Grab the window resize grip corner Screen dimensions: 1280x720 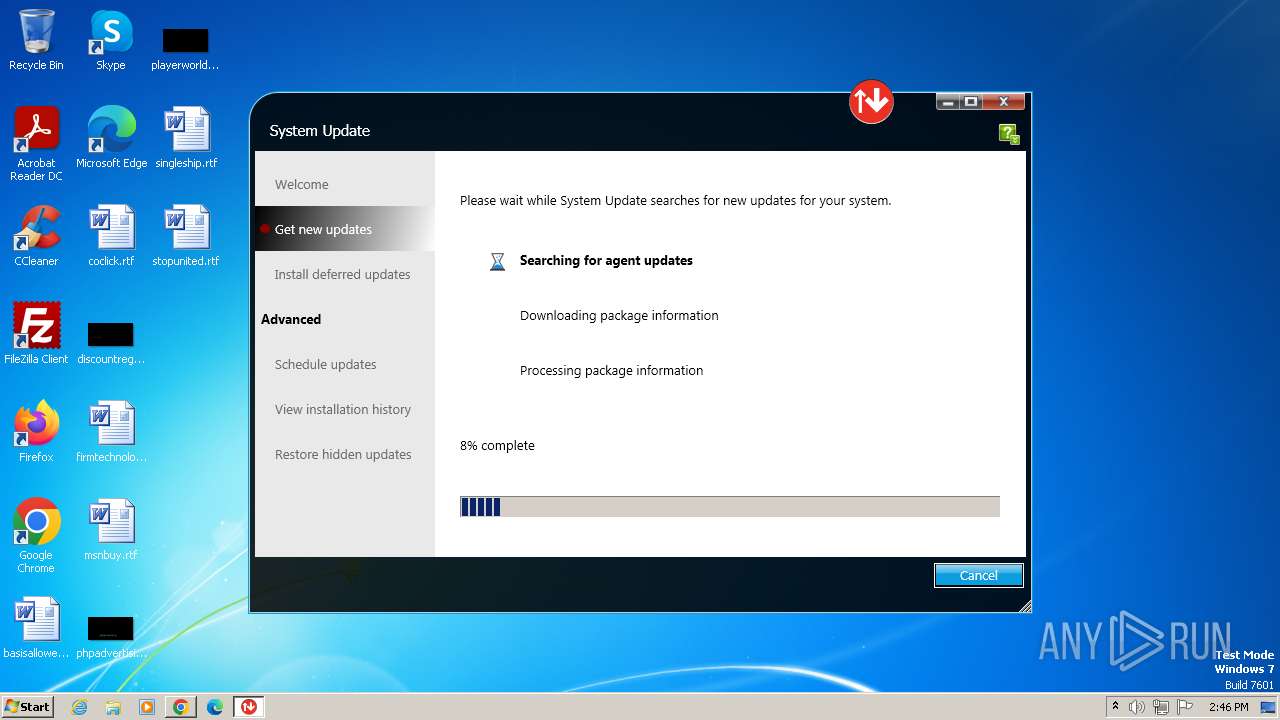point(1024,606)
